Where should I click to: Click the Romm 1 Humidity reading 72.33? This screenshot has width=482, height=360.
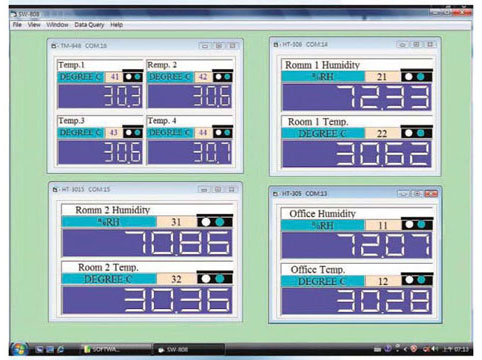[x=357, y=97]
